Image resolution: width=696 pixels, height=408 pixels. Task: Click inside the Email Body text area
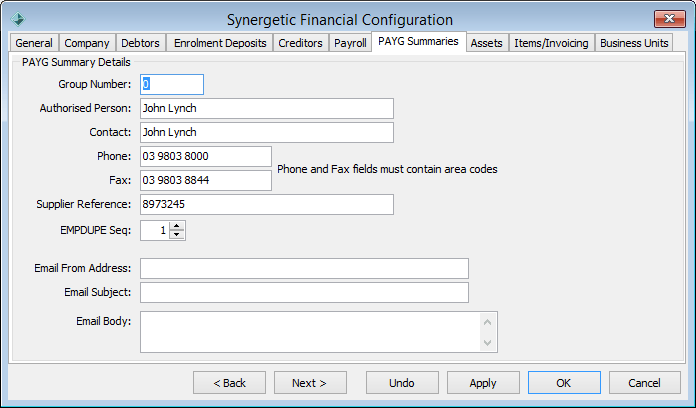310,332
